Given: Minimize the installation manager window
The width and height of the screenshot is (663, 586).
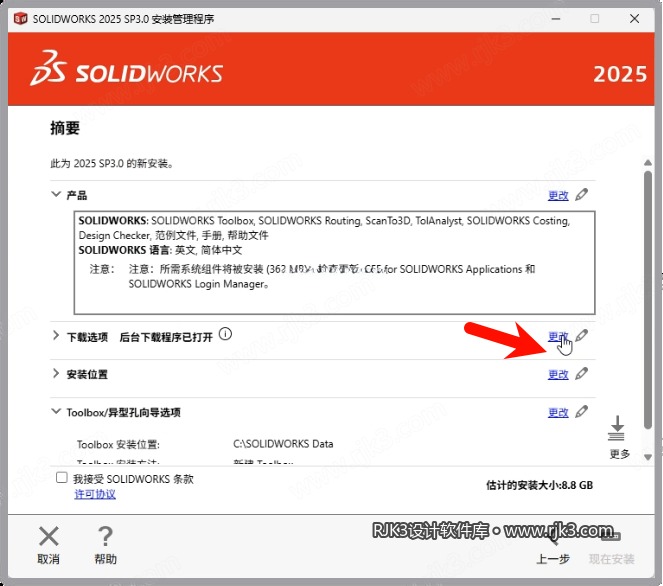Looking at the screenshot, I should (556, 19).
